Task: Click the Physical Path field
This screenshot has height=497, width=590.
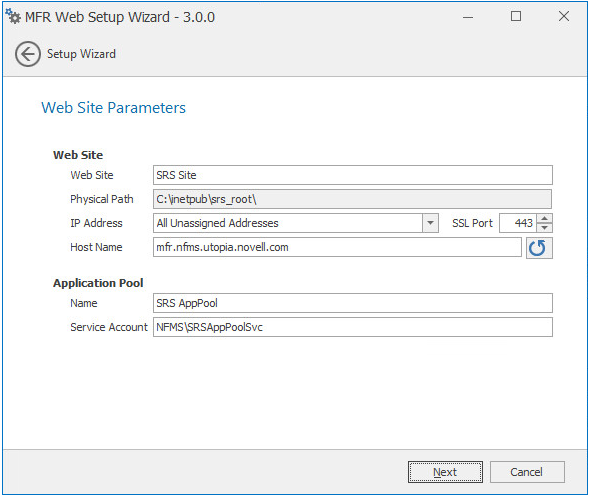Action: point(353,199)
